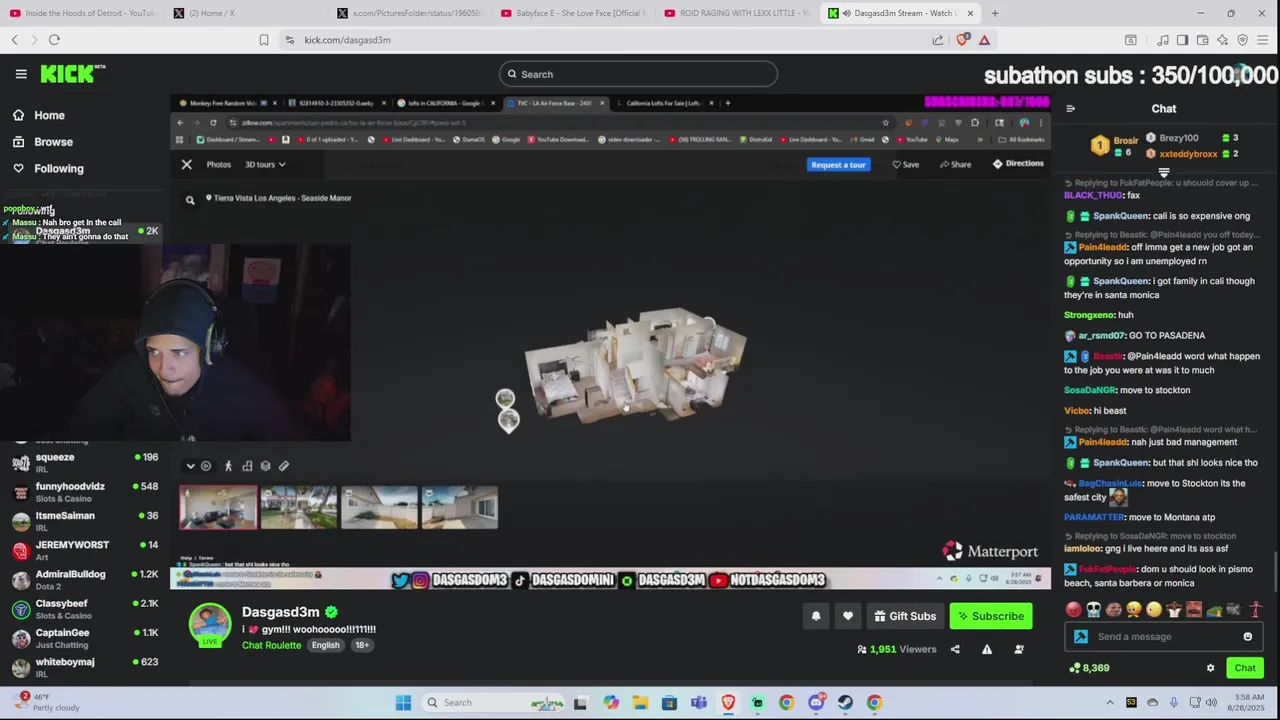This screenshot has height=720, width=1280.
Task: Expand the 3D tours dropdown in stream
Action: click(265, 164)
